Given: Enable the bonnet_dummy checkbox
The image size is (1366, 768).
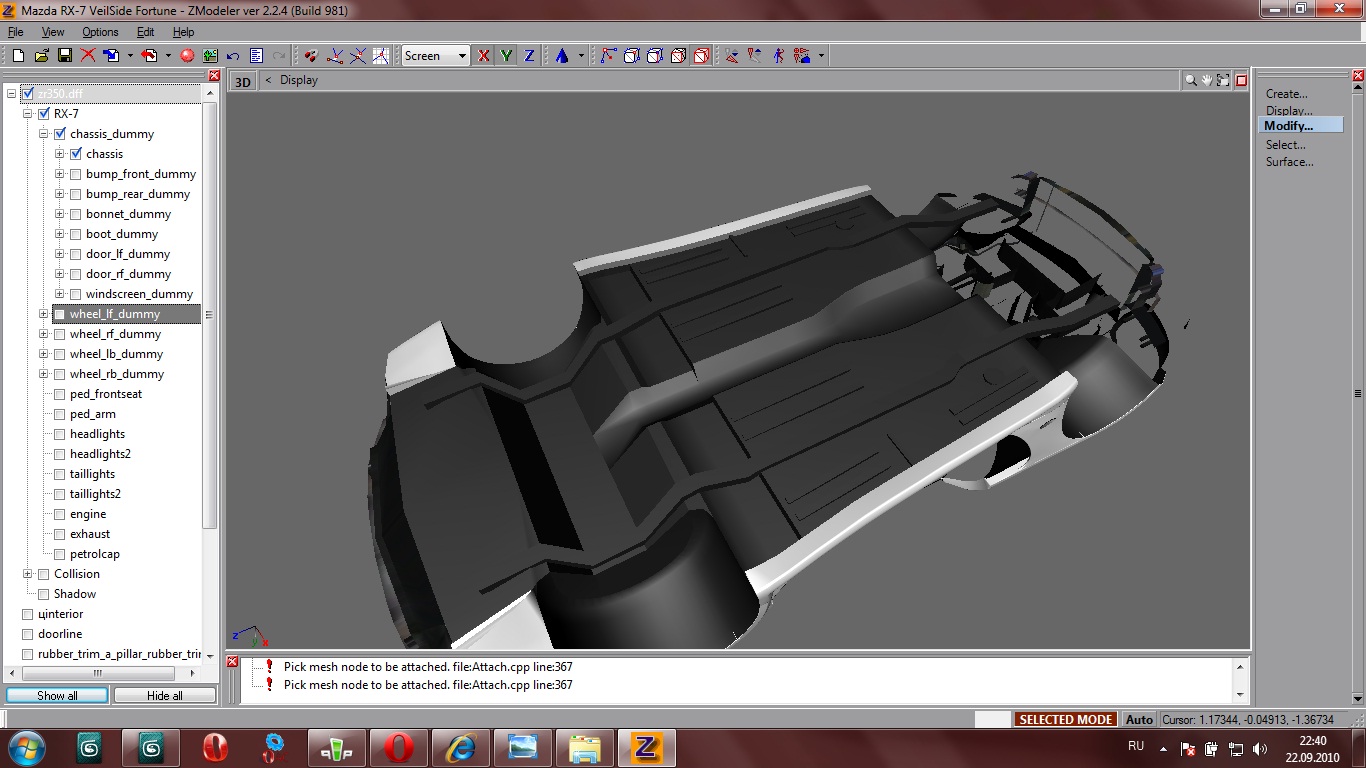Looking at the screenshot, I should tap(76, 214).
